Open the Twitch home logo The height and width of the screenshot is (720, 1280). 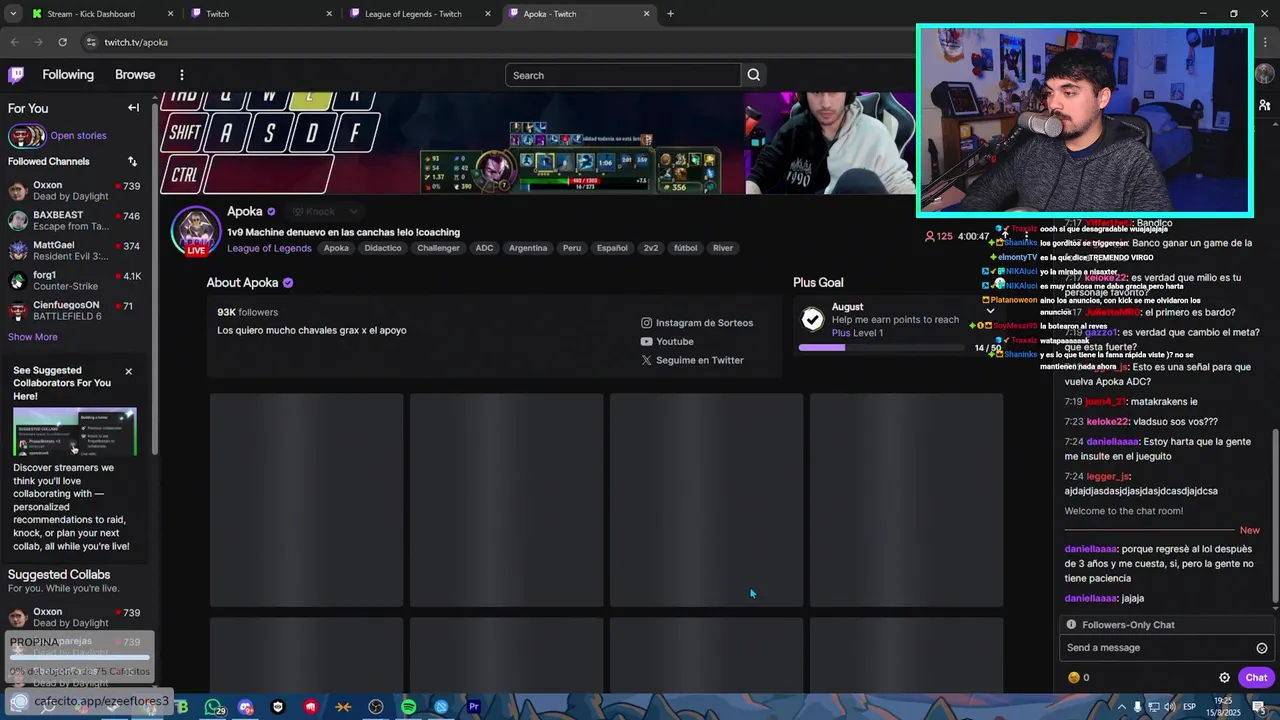[x=16, y=75]
